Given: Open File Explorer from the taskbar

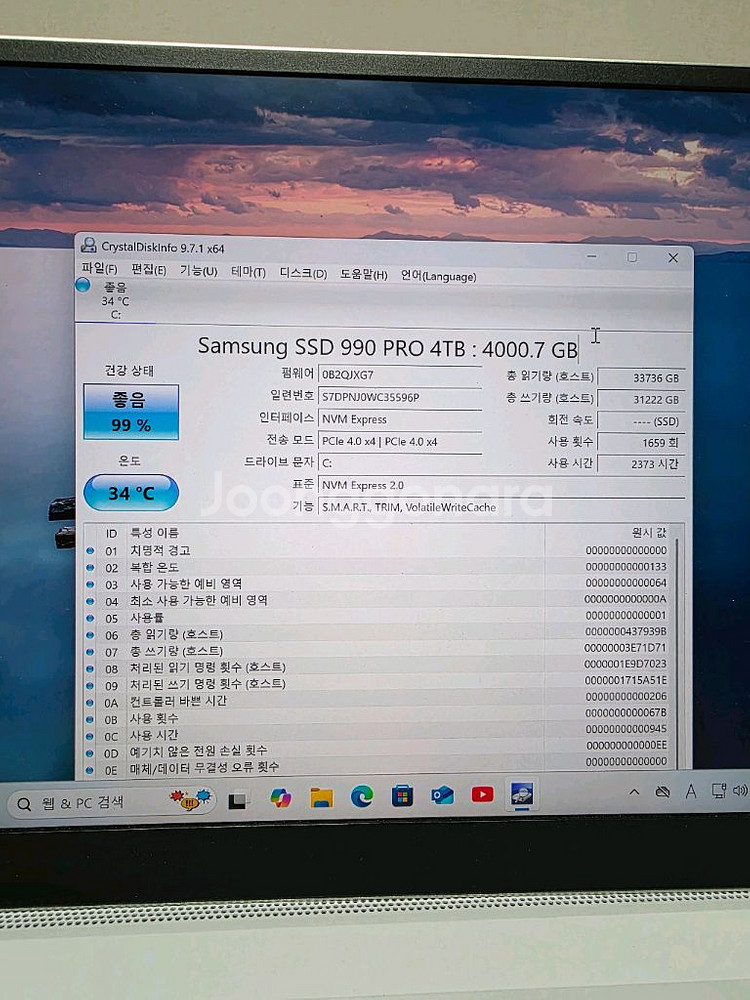Looking at the screenshot, I should tap(321, 797).
